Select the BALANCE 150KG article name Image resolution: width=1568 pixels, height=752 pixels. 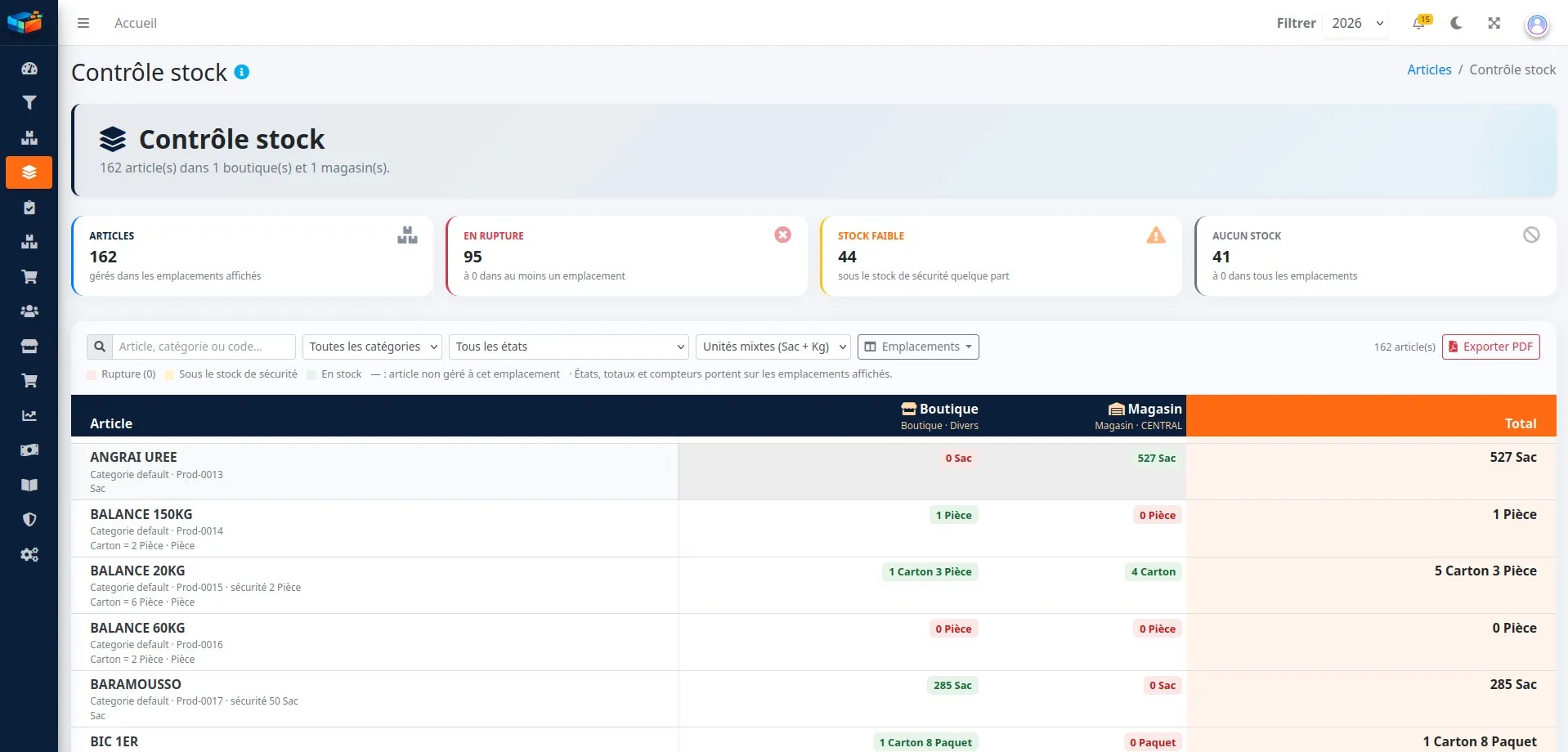[x=141, y=514]
